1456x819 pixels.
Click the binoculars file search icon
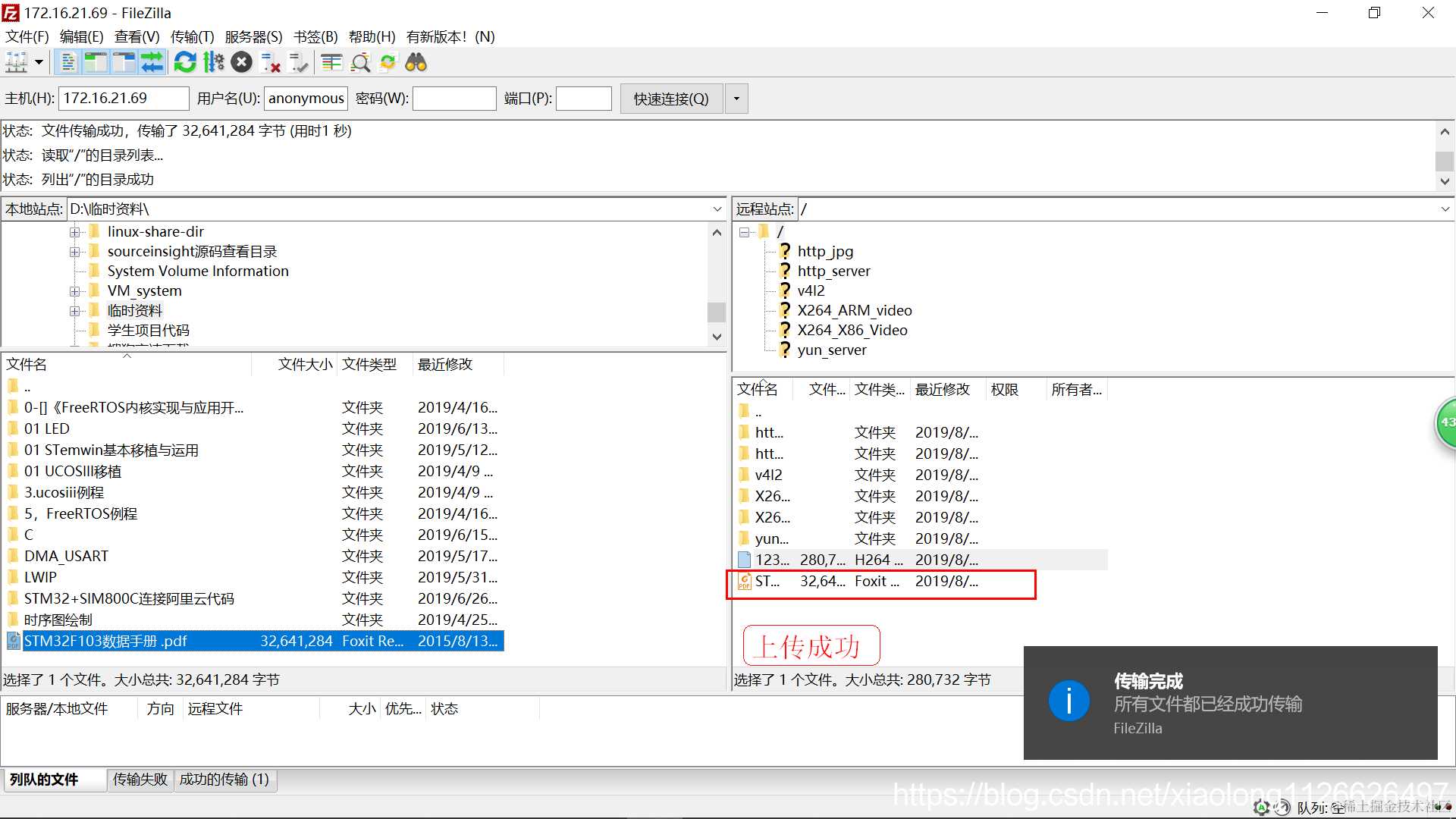click(x=416, y=62)
